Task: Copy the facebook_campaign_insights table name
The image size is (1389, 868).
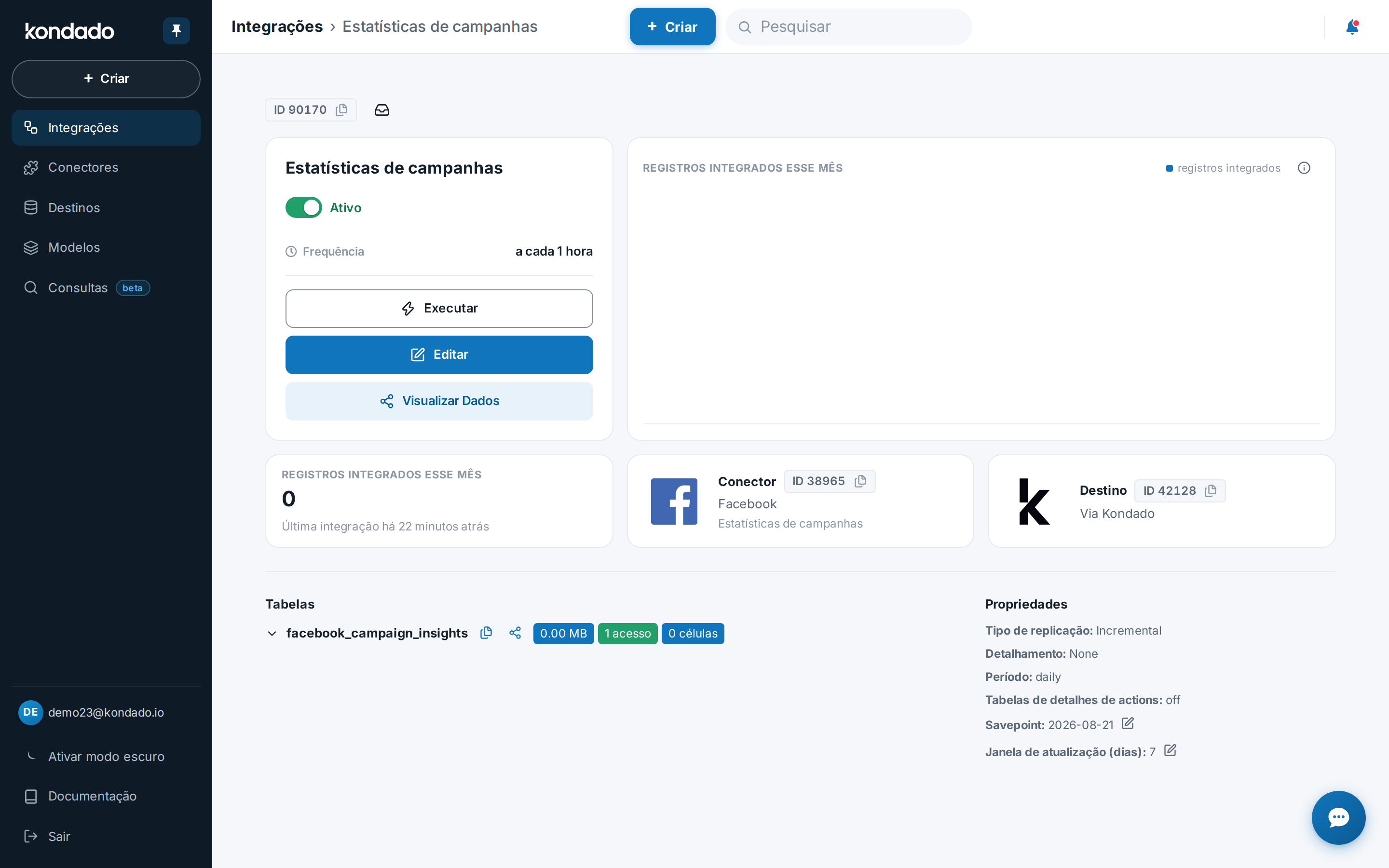Action: tap(486, 633)
